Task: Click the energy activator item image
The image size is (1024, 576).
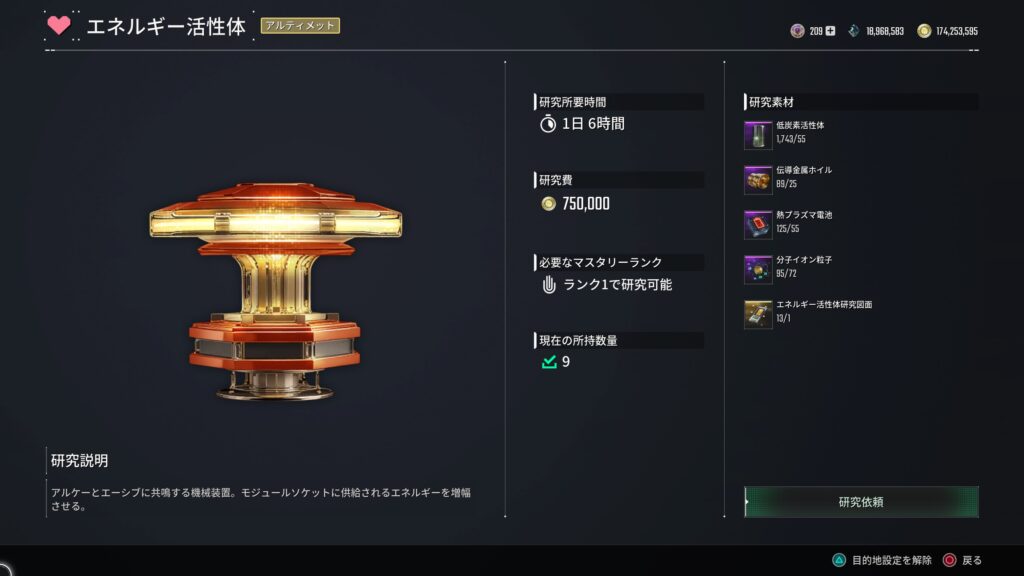Action: coord(275,291)
